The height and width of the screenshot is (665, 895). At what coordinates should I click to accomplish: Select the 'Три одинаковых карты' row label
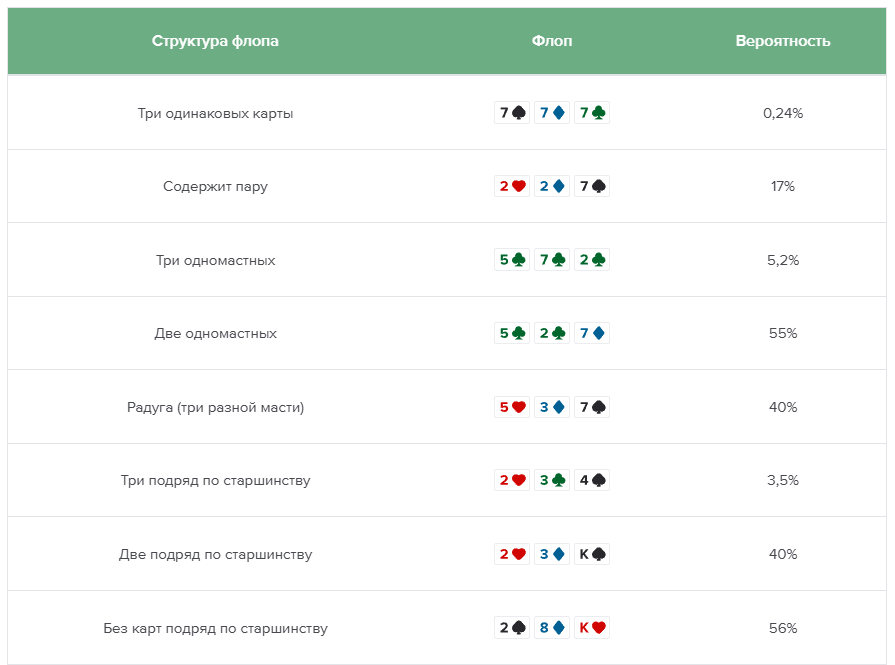click(x=215, y=113)
